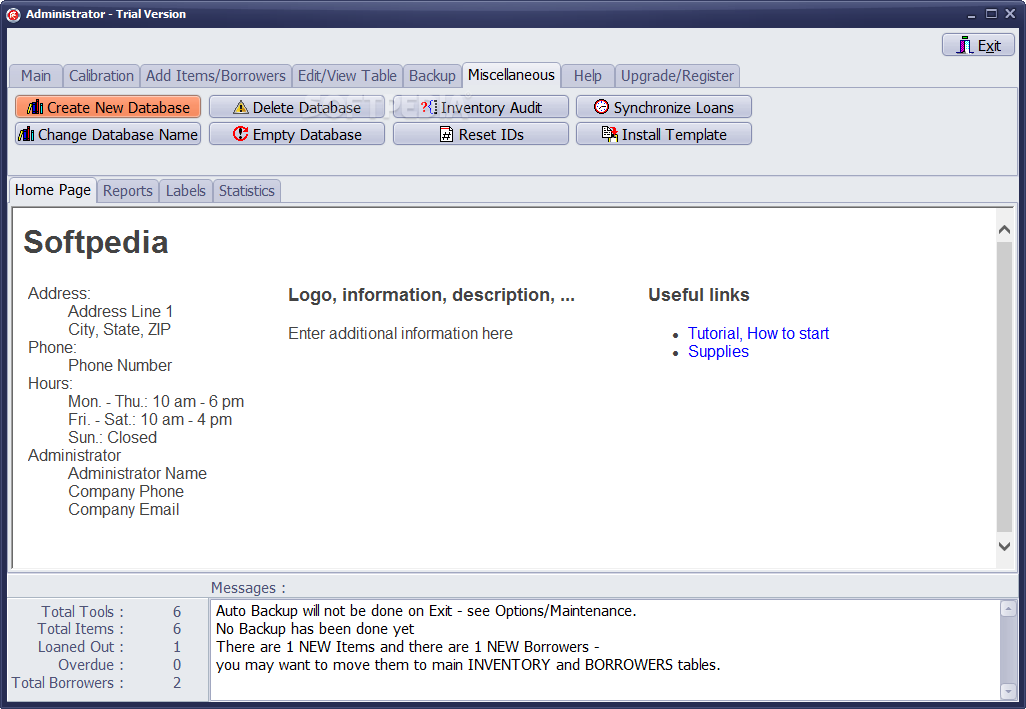Click the 'Total Borrowers :' label
Screen dimensions: 1026x709
(68, 683)
